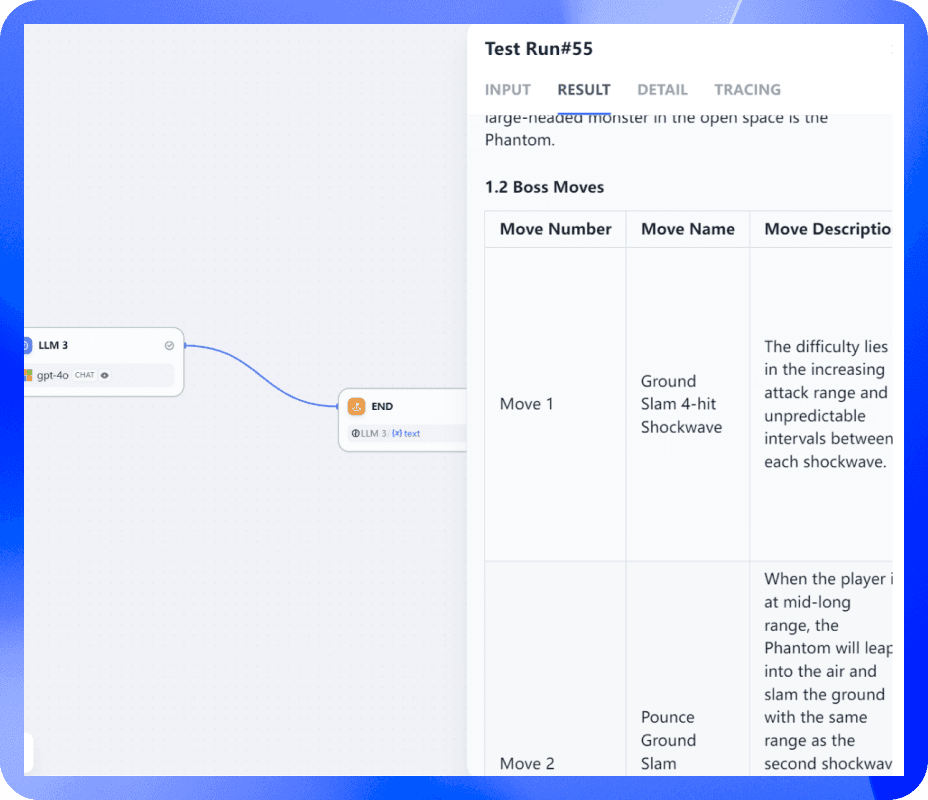
Task: Click the LLM 3 node's blue icon
Action: 27,346
